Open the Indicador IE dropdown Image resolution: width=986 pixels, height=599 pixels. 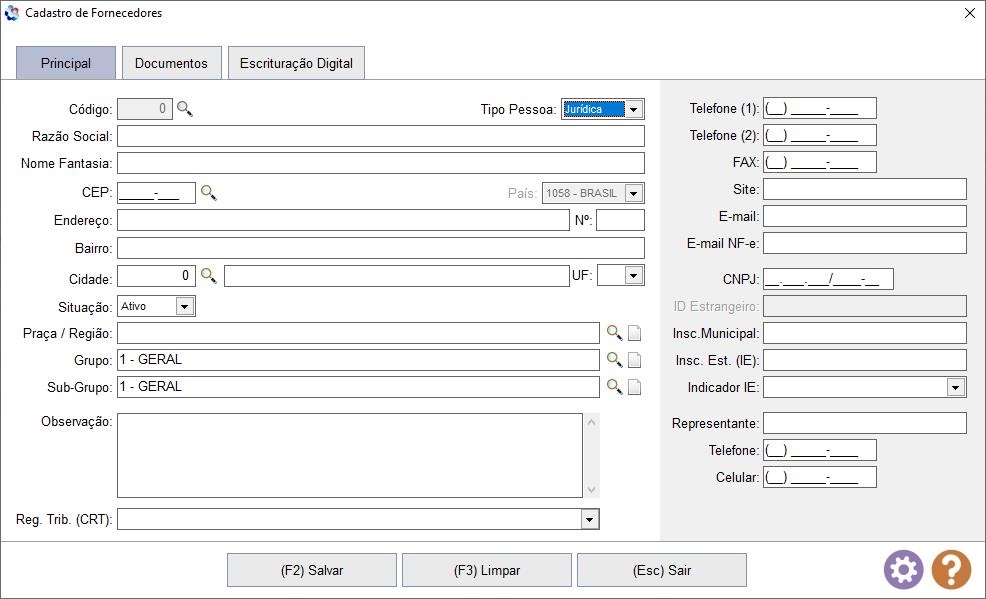956,387
